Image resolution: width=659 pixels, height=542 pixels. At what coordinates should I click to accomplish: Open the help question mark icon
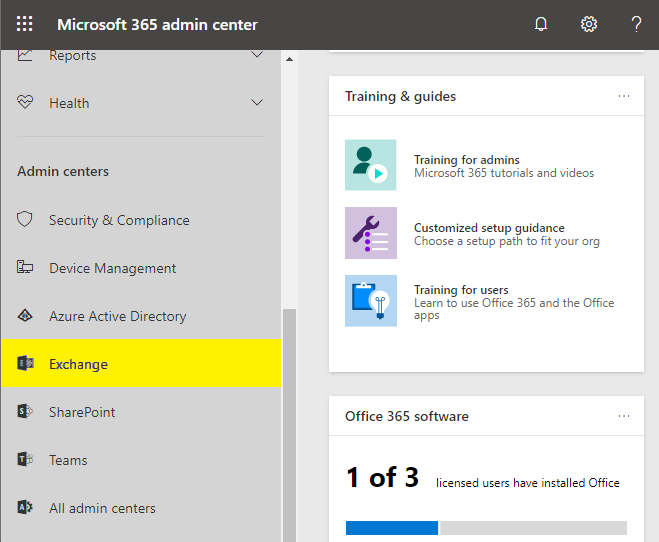click(636, 24)
